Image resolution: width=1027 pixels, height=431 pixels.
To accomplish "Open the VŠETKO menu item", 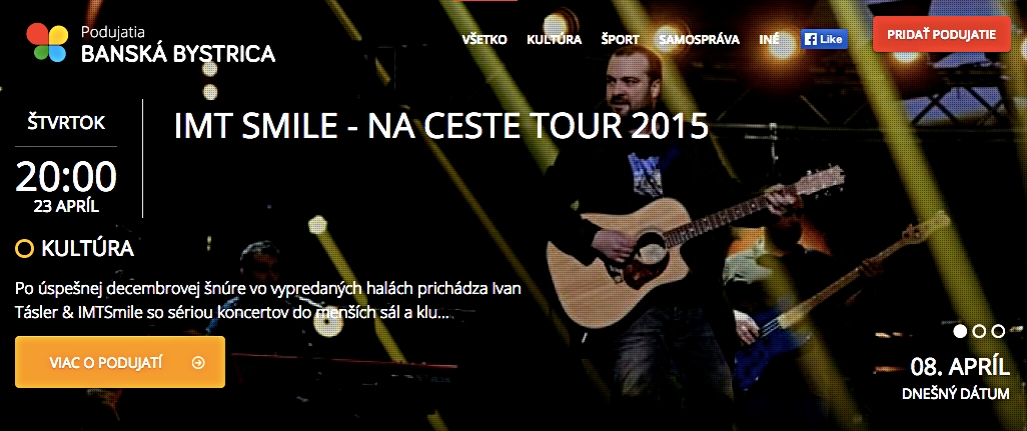I will pyautogui.click(x=485, y=39).
